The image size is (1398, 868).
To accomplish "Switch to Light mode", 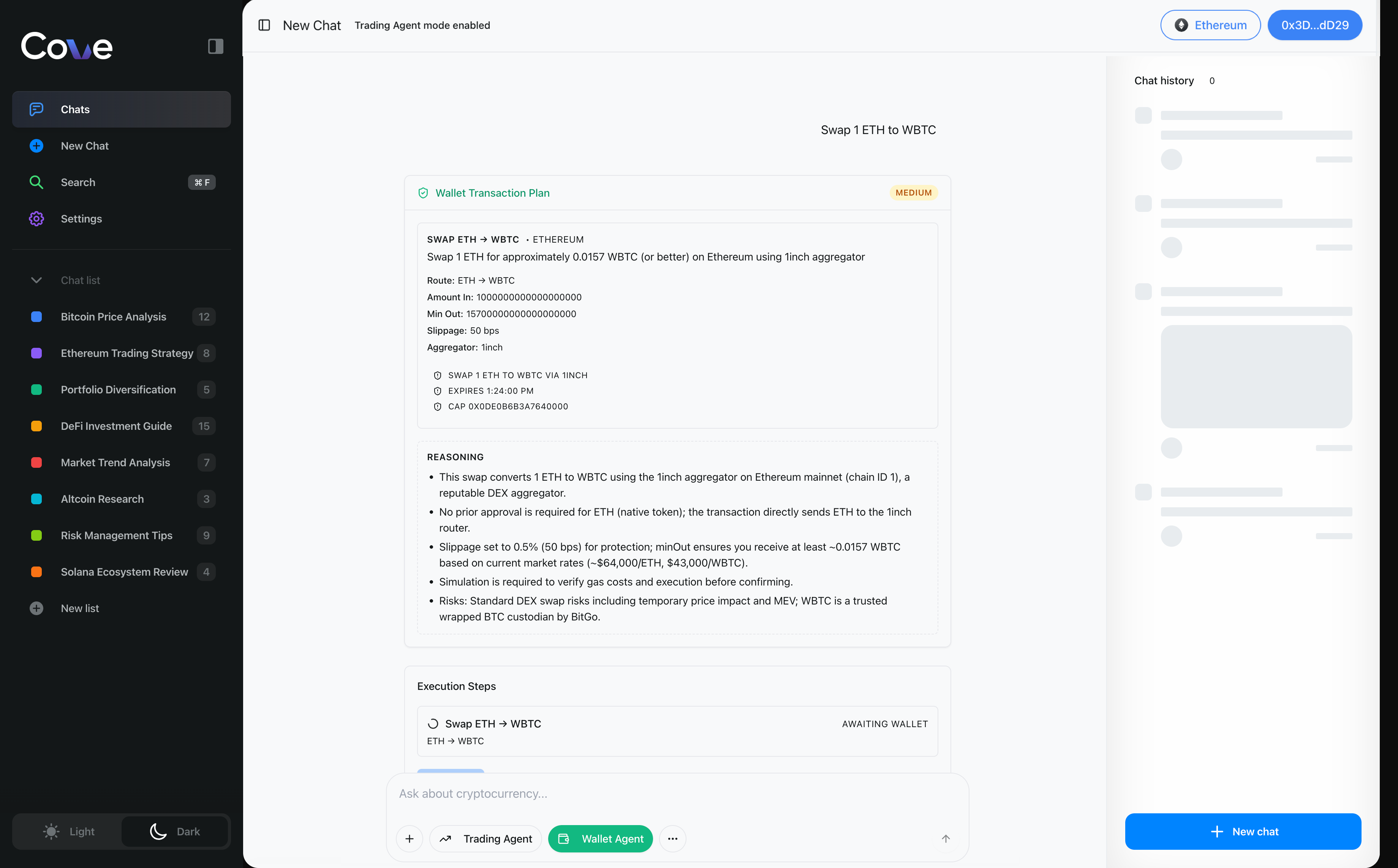I will [x=69, y=831].
